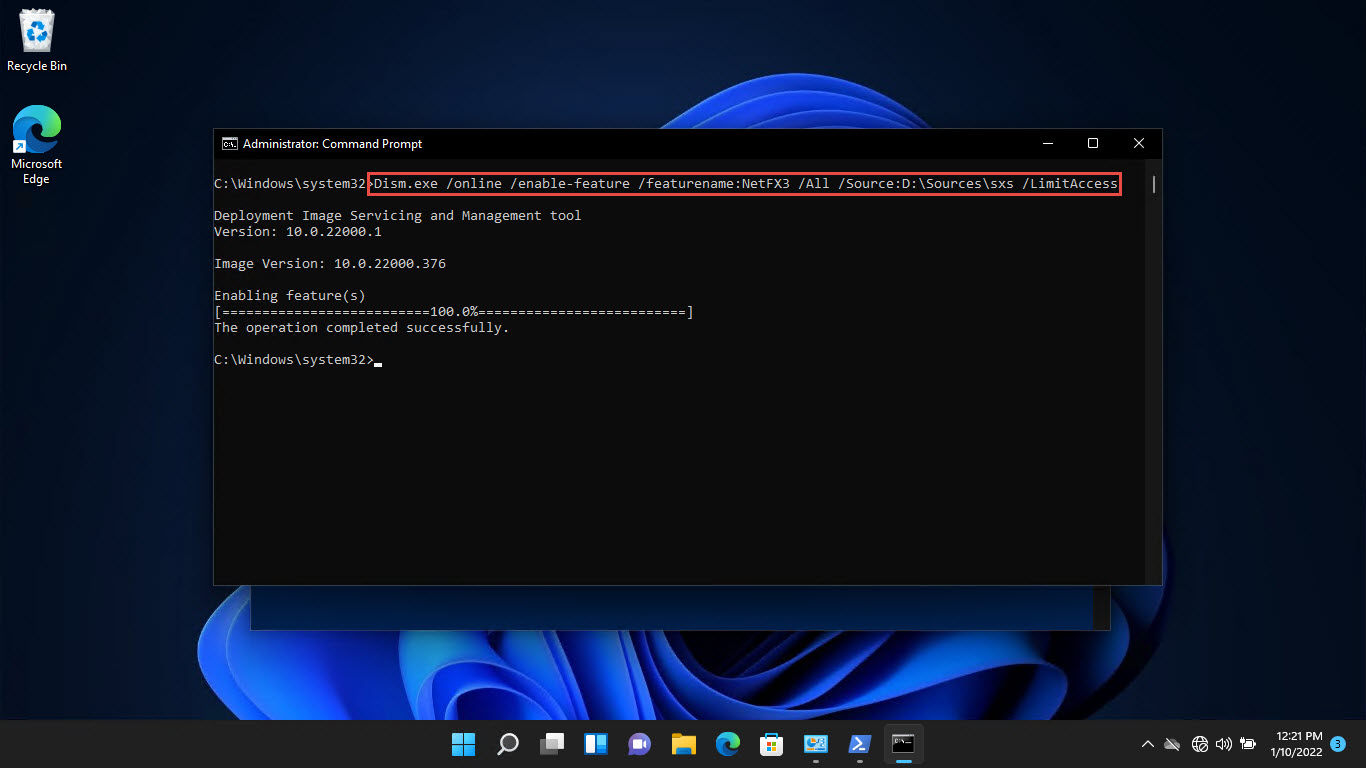Open the Command Prompt window system menu
This screenshot has height=768, width=1366.
tap(228, 143)
